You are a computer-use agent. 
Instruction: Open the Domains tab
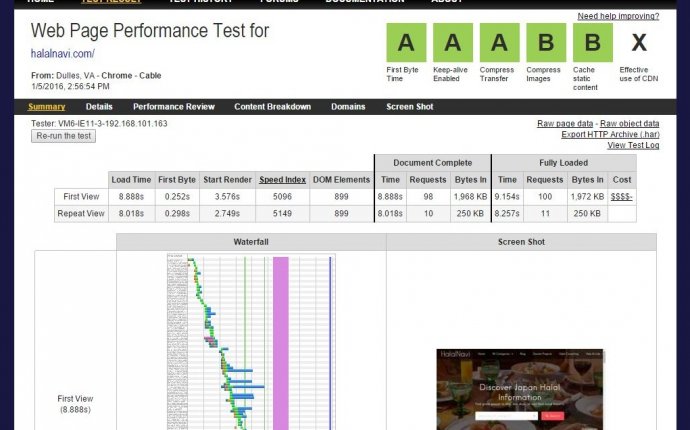[348, 107]
